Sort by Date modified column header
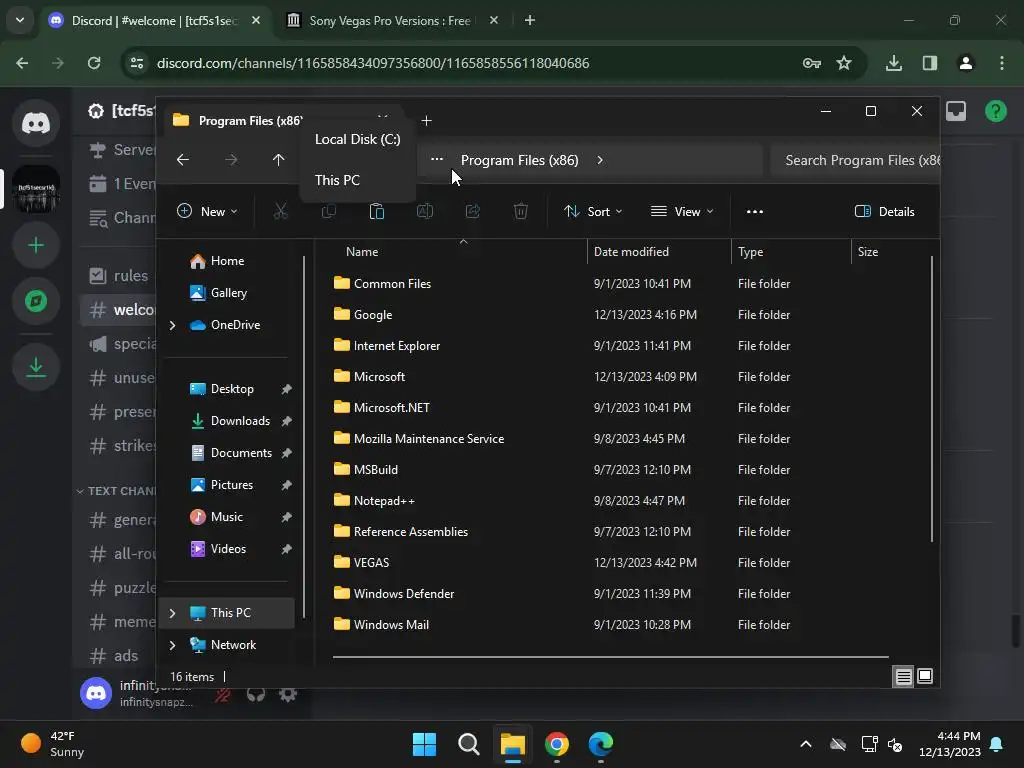The height and width of the screenshot is (768, 1024). 659,251
